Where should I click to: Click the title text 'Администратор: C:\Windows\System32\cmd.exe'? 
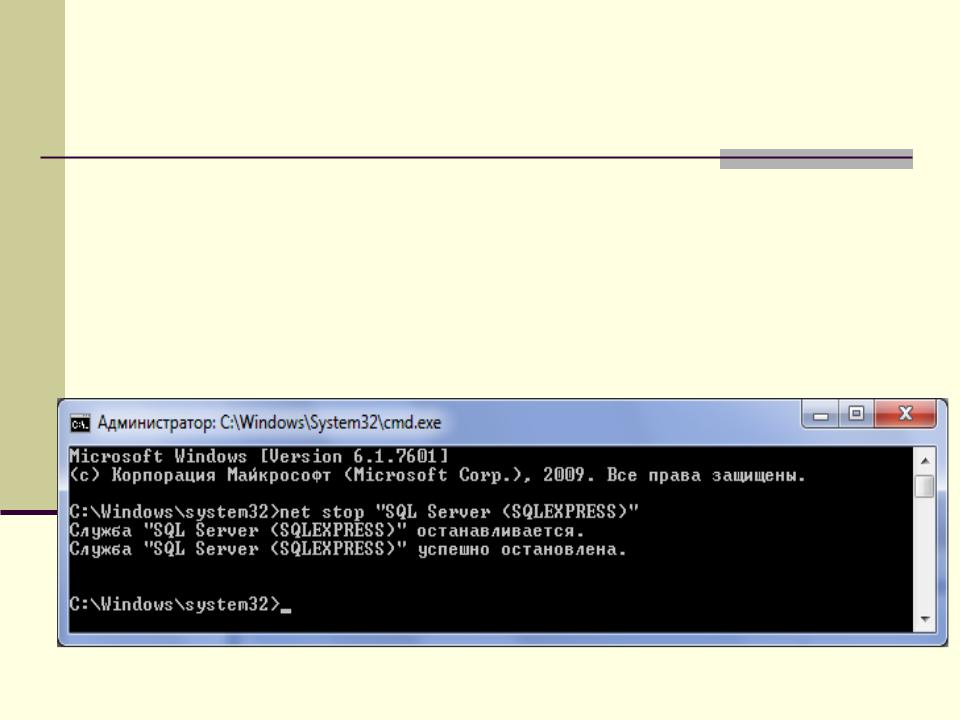269,422
